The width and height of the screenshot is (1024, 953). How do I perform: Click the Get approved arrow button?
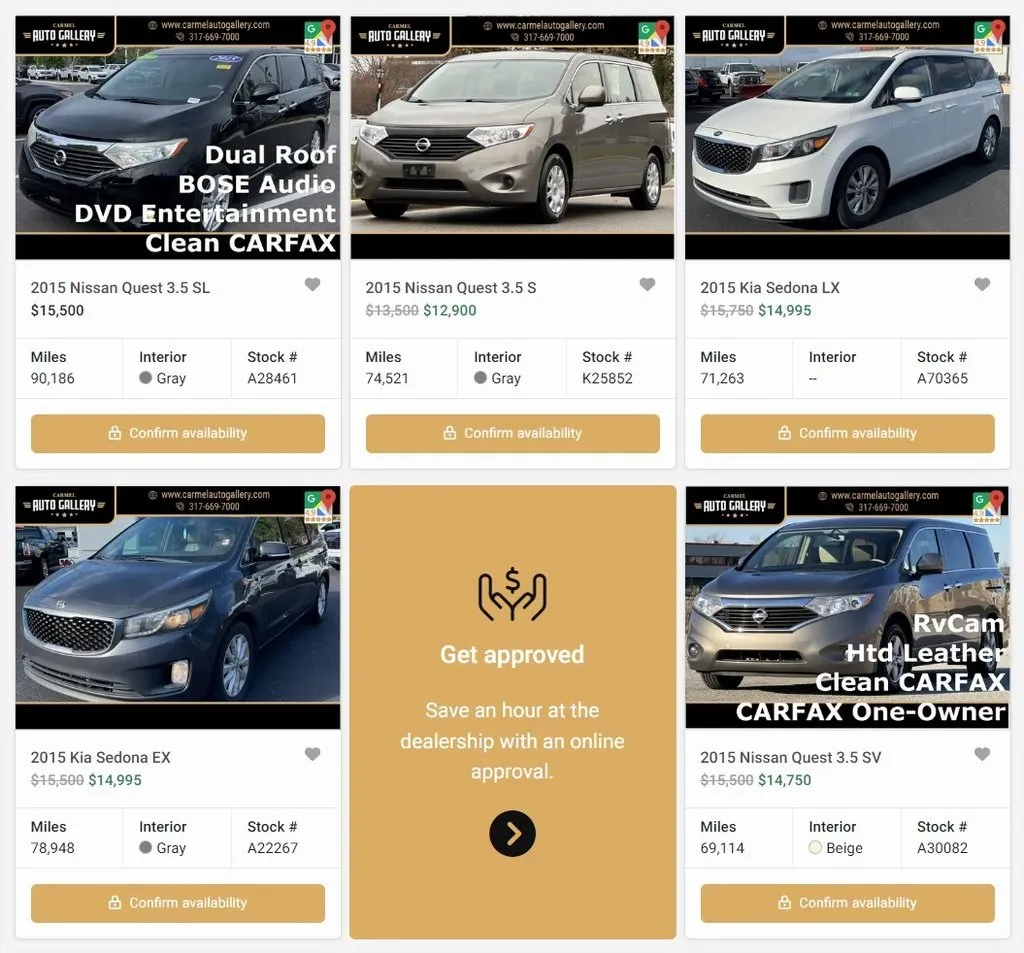[513, 833]
